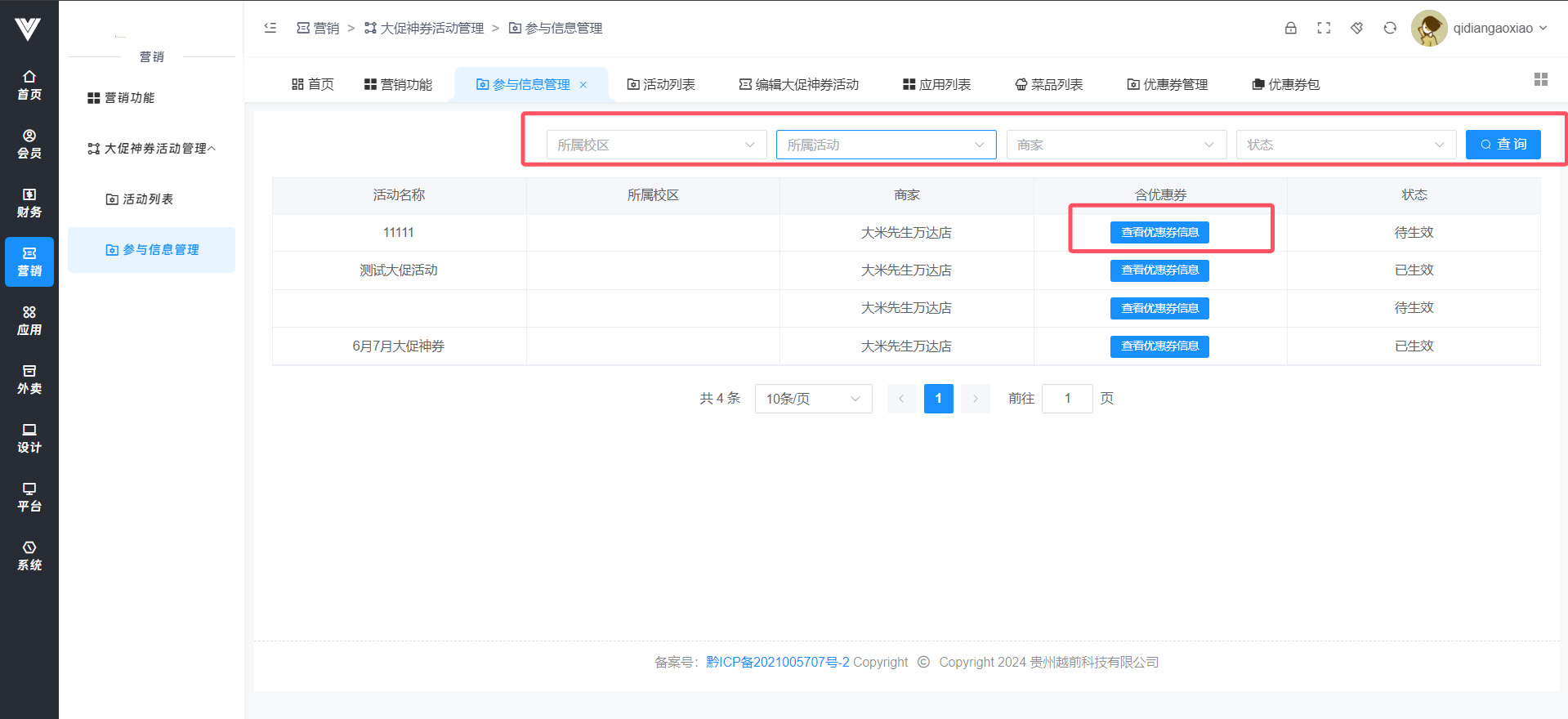Switch to the 优惠券管理 tab

pyautogui.click(x=1167, y=85)
